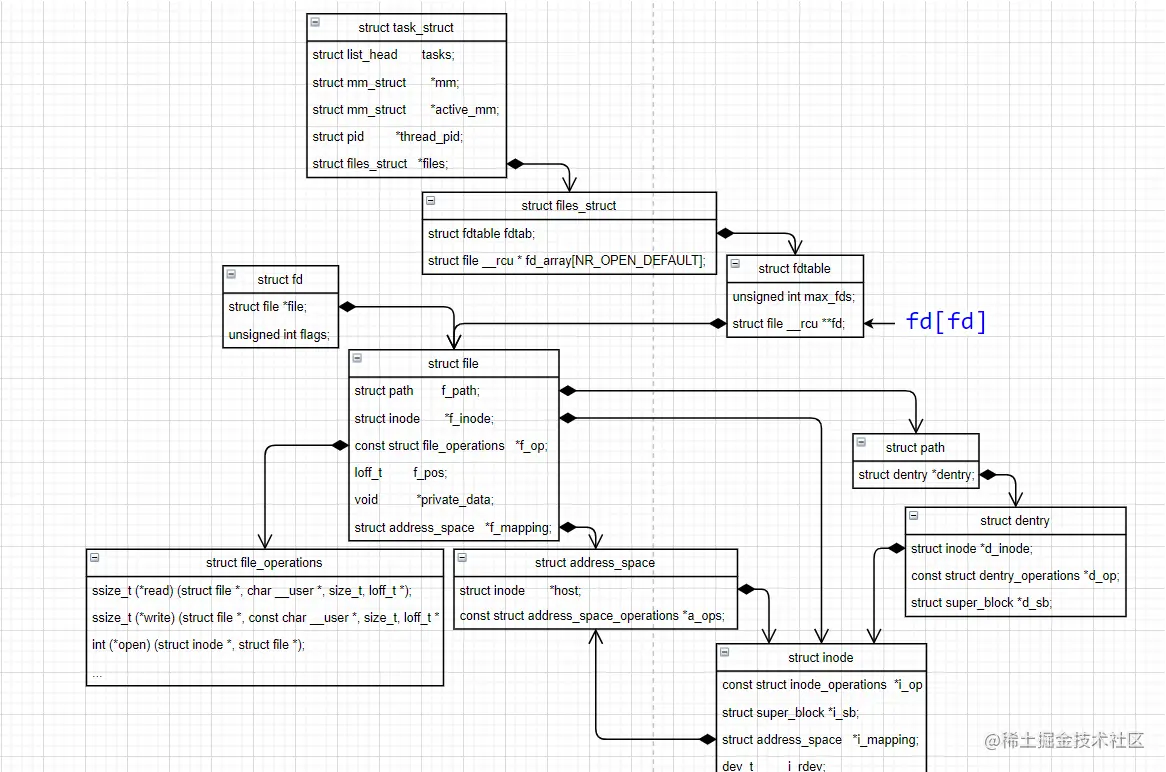Click the collapse icon on struct task_struct
This screenshot has width=1166, height=772.
coord(314,22)
